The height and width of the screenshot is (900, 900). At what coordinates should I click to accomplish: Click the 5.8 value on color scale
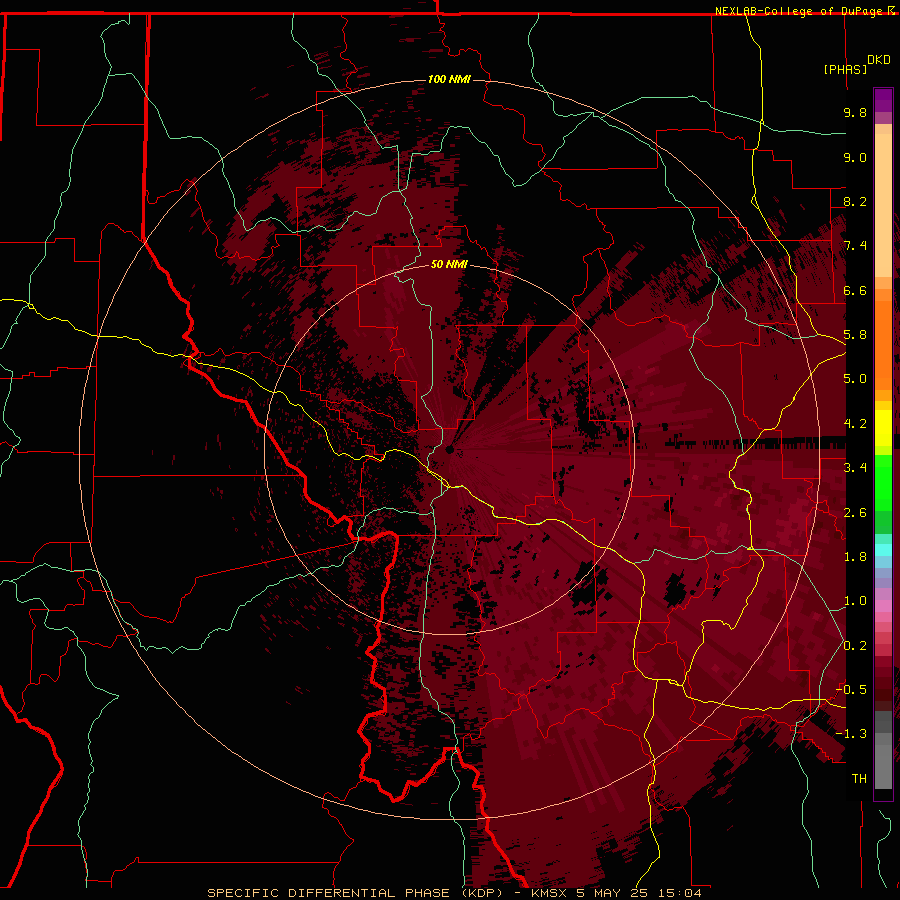tap(855, 335)
